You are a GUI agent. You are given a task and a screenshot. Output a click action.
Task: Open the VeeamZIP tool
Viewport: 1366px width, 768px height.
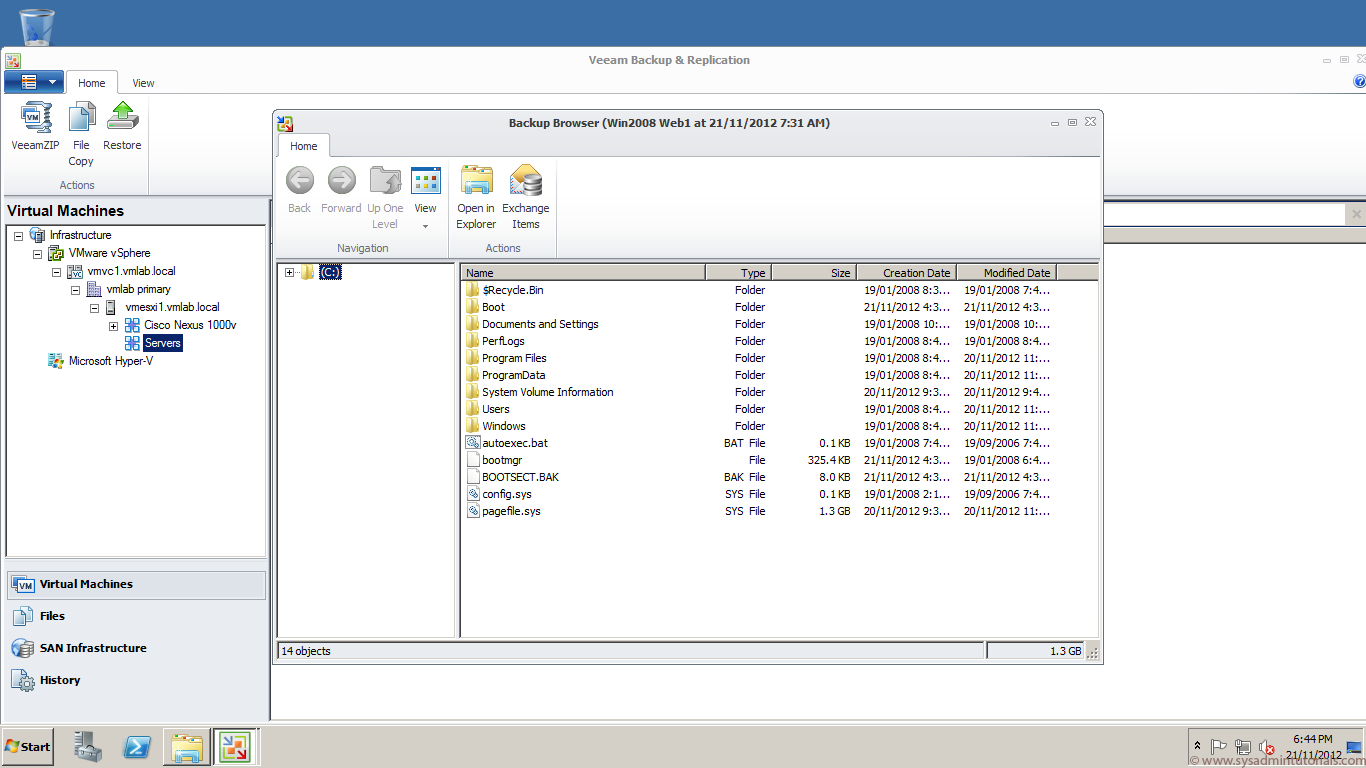[x=36, y=126]
